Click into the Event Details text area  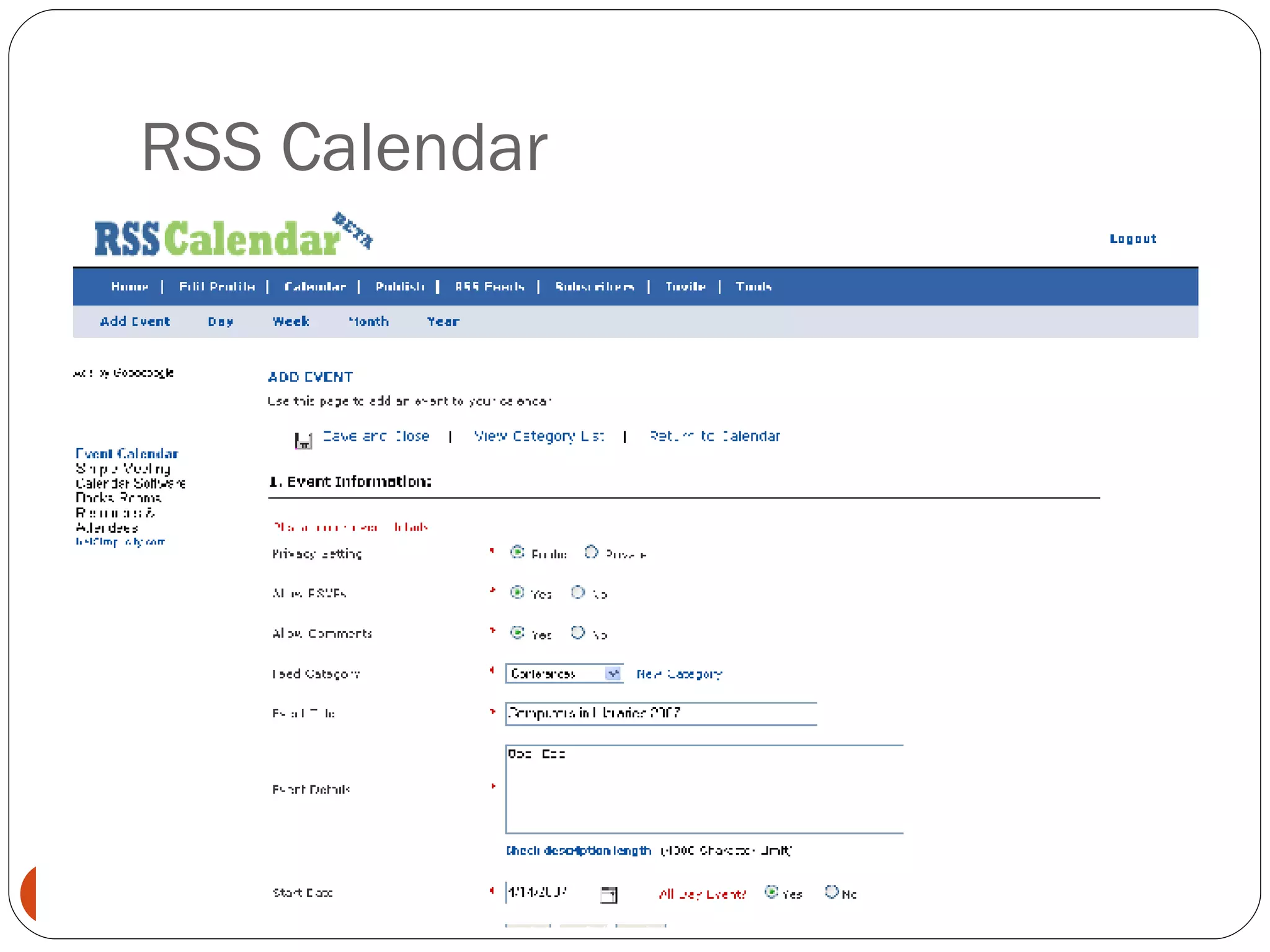(x=704, y=789)
